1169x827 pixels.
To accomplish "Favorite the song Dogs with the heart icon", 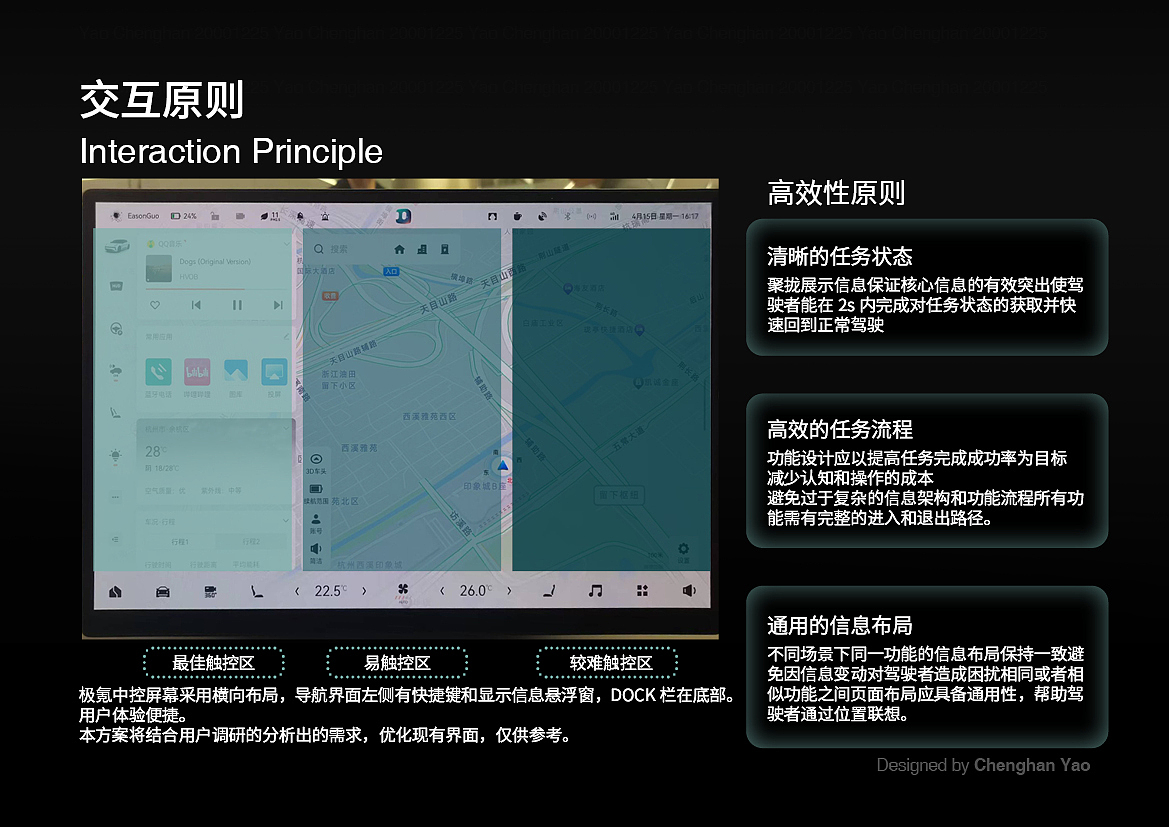I will pos(153,303).
